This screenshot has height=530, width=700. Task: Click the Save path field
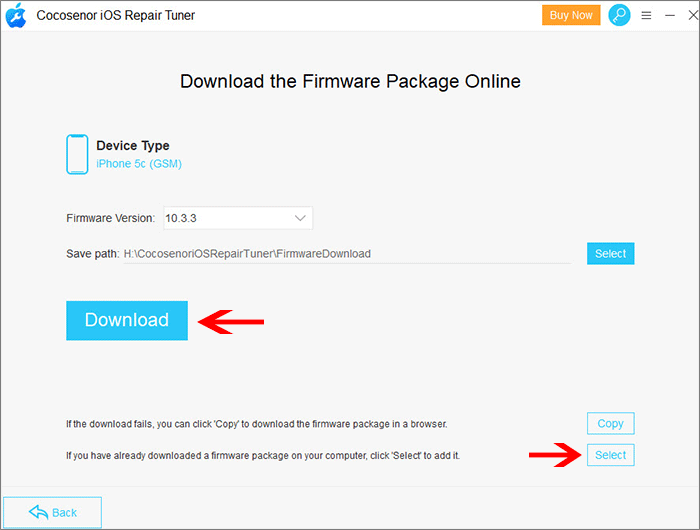click(x=347, y=254)
